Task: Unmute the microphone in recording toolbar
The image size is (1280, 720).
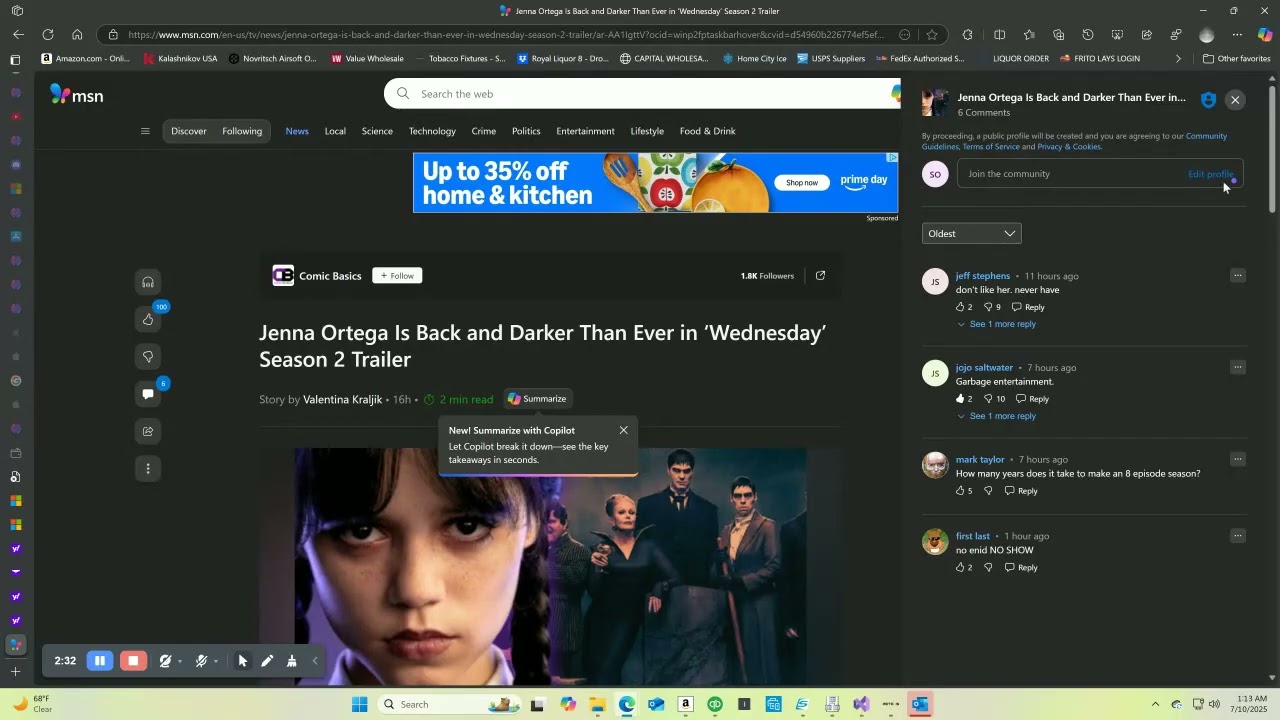Action: 201,661
